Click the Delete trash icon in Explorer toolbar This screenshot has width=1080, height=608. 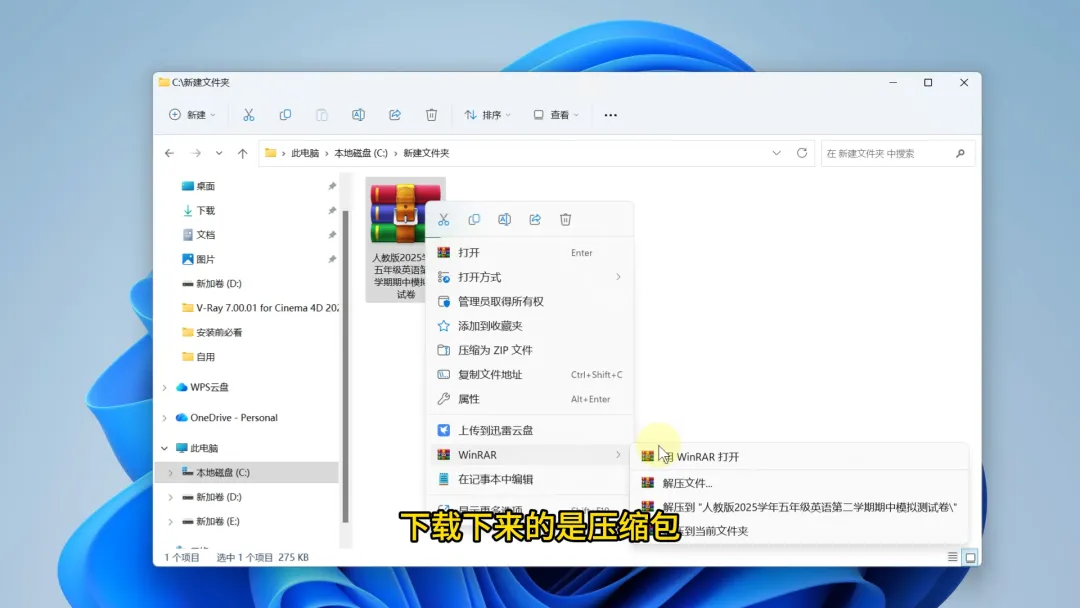pos(431,115)
